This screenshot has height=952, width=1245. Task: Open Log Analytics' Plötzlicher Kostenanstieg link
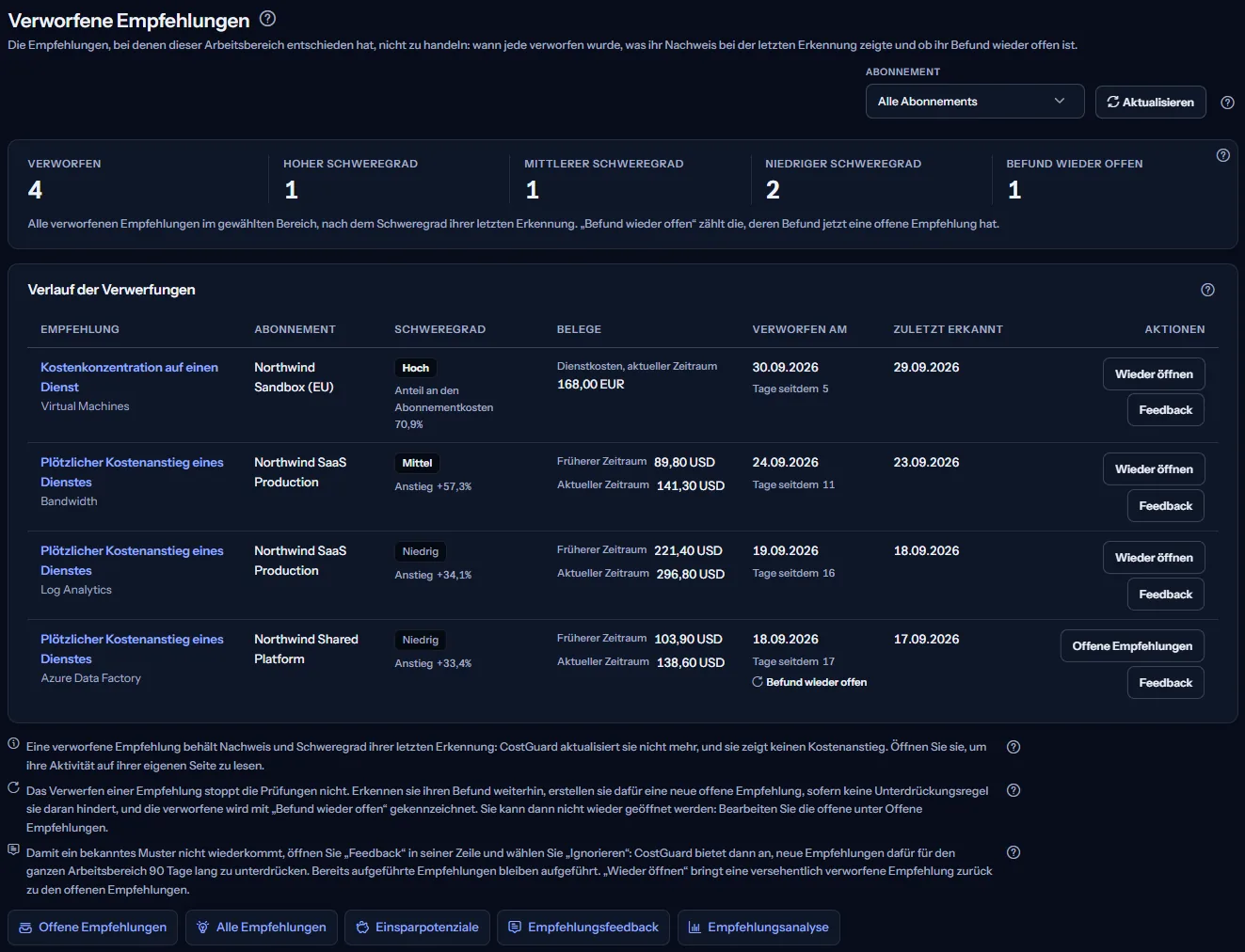point(132,561)
